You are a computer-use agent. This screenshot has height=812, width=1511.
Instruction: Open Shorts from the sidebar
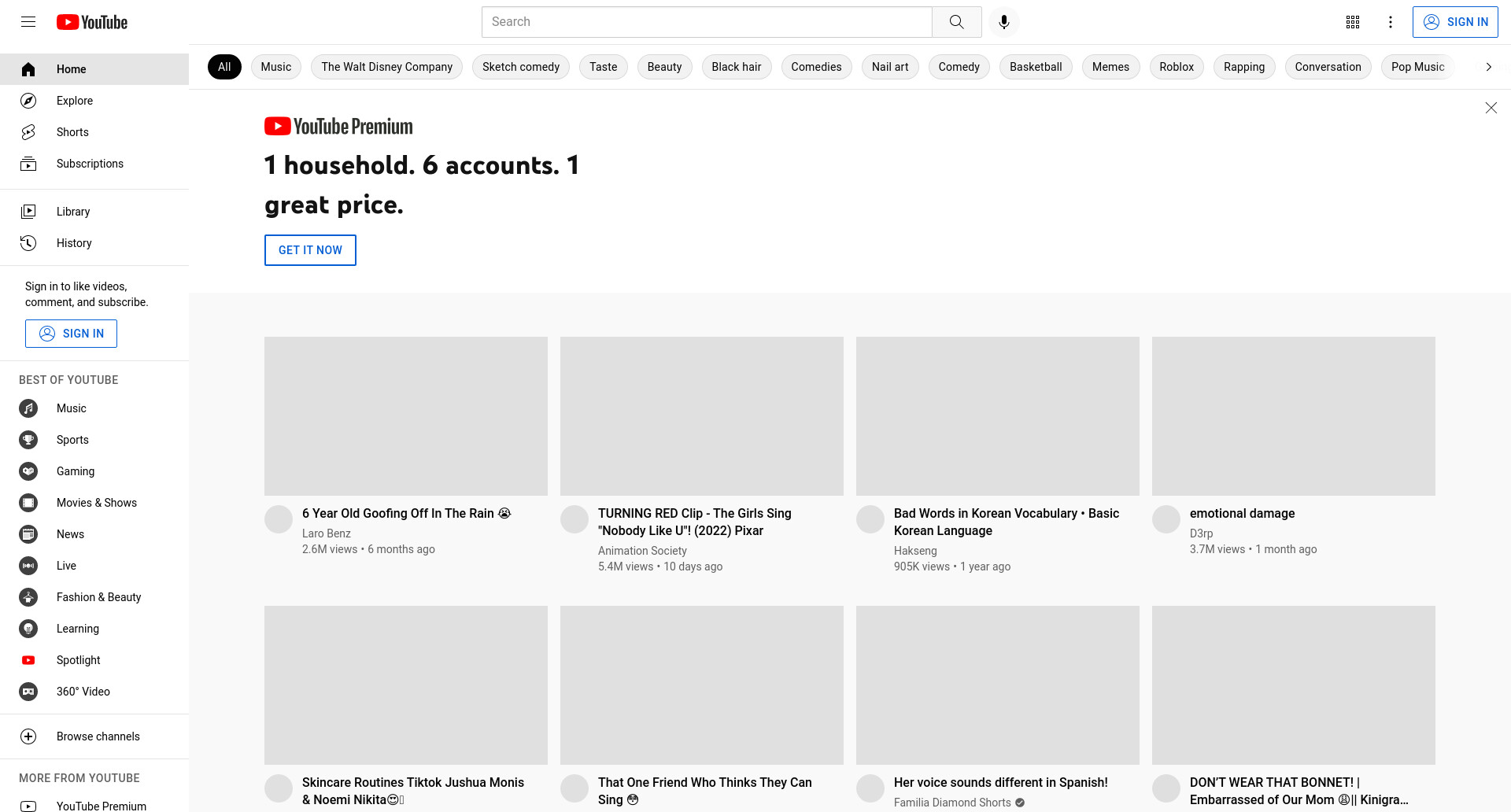click(x=94, y=132)
